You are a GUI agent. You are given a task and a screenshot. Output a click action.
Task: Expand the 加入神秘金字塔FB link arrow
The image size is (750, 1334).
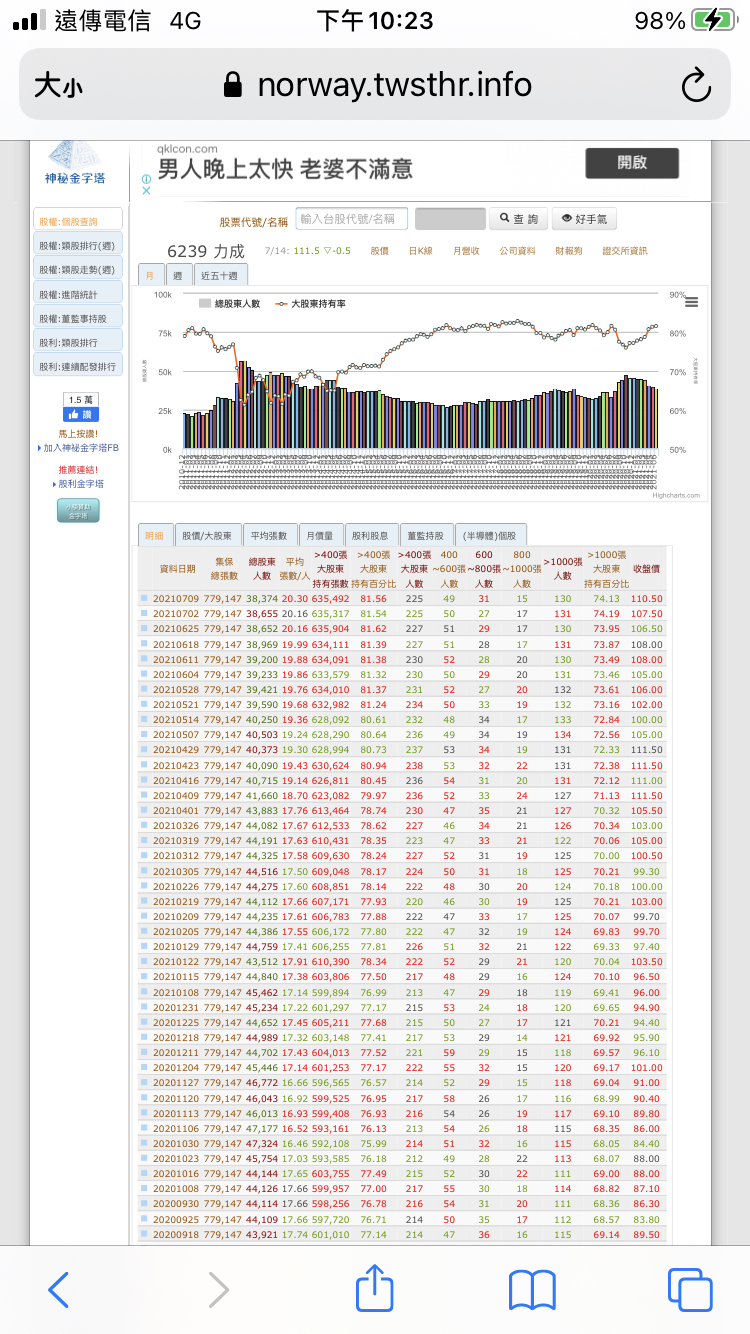(x=40, y=449)
